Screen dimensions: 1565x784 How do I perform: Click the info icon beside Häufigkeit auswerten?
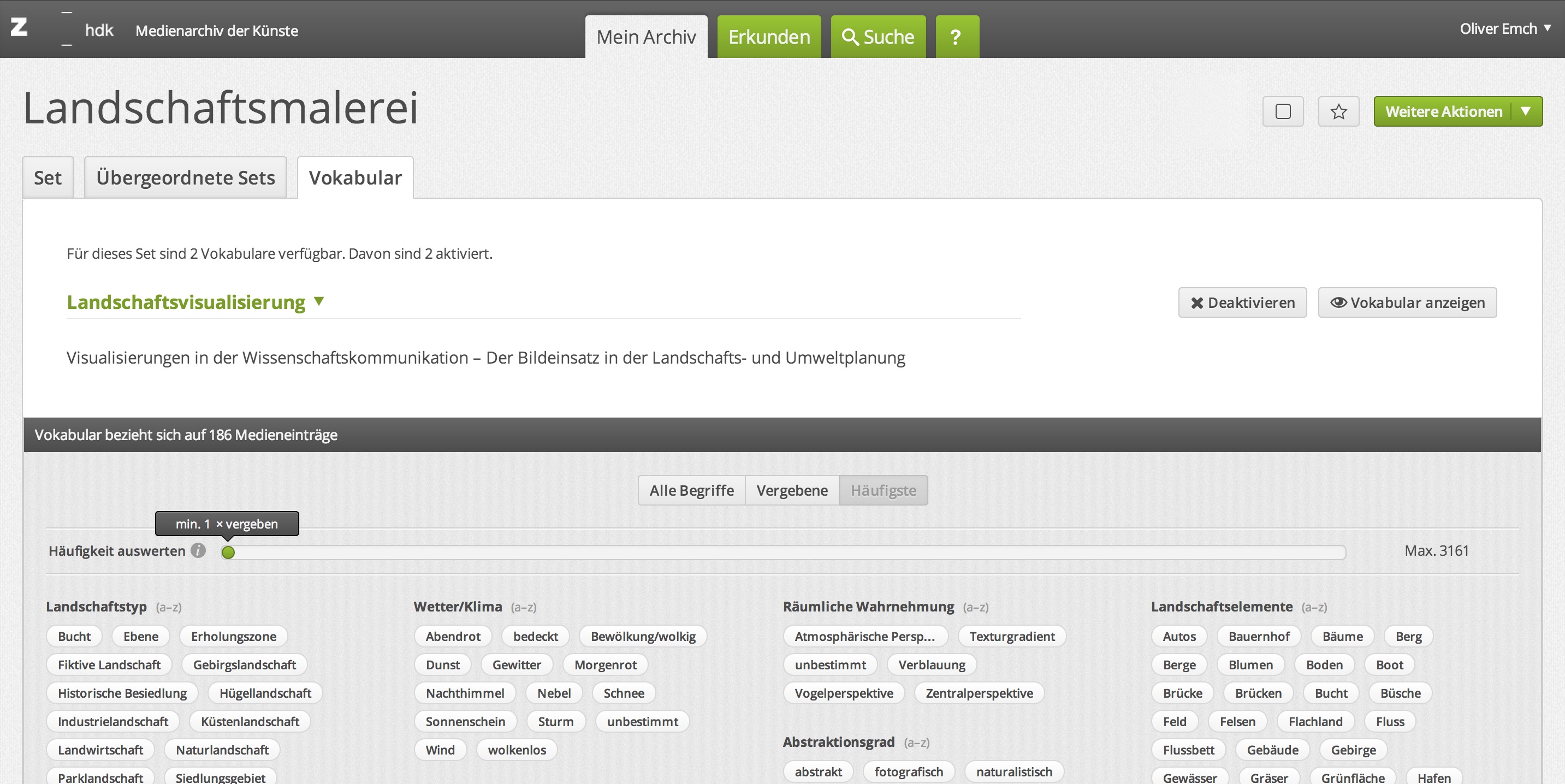click(198, 550)
